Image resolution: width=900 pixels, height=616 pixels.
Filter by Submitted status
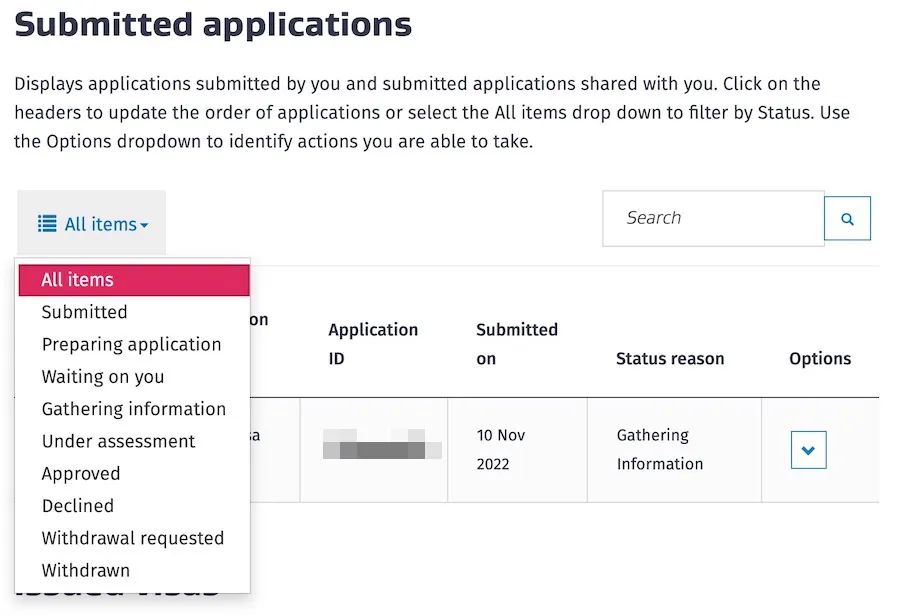point(84,312)
